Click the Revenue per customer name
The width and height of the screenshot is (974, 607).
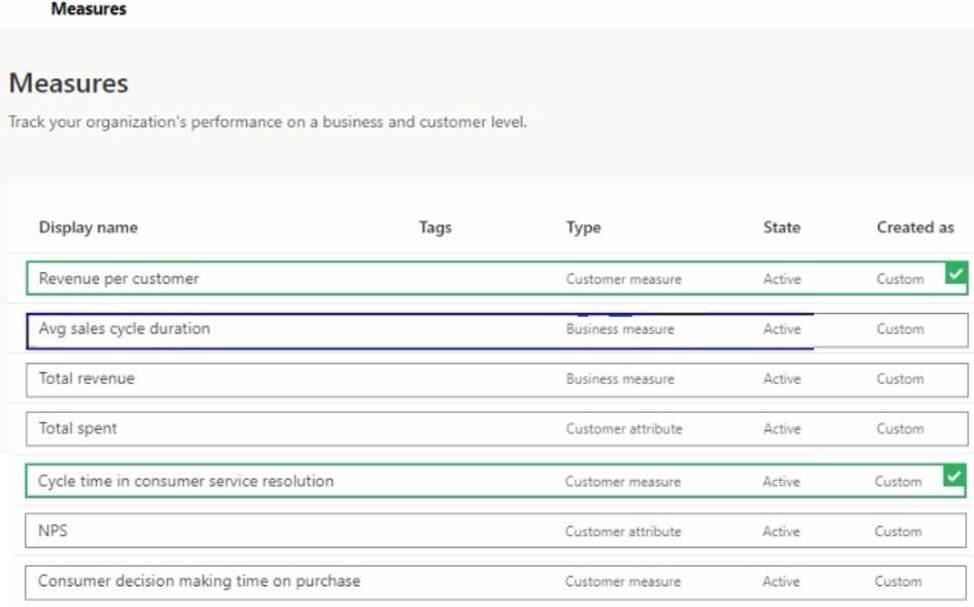(119, 278)
